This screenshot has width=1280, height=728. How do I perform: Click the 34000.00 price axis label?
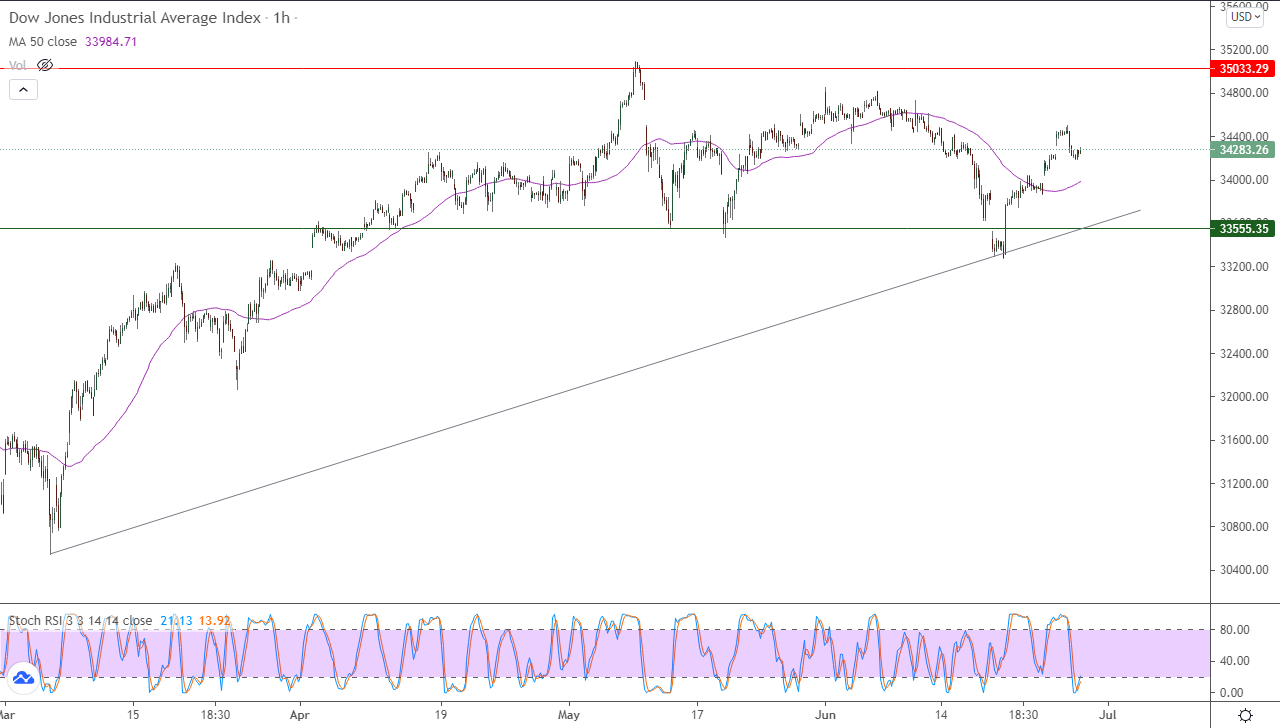coord(1242,180)
